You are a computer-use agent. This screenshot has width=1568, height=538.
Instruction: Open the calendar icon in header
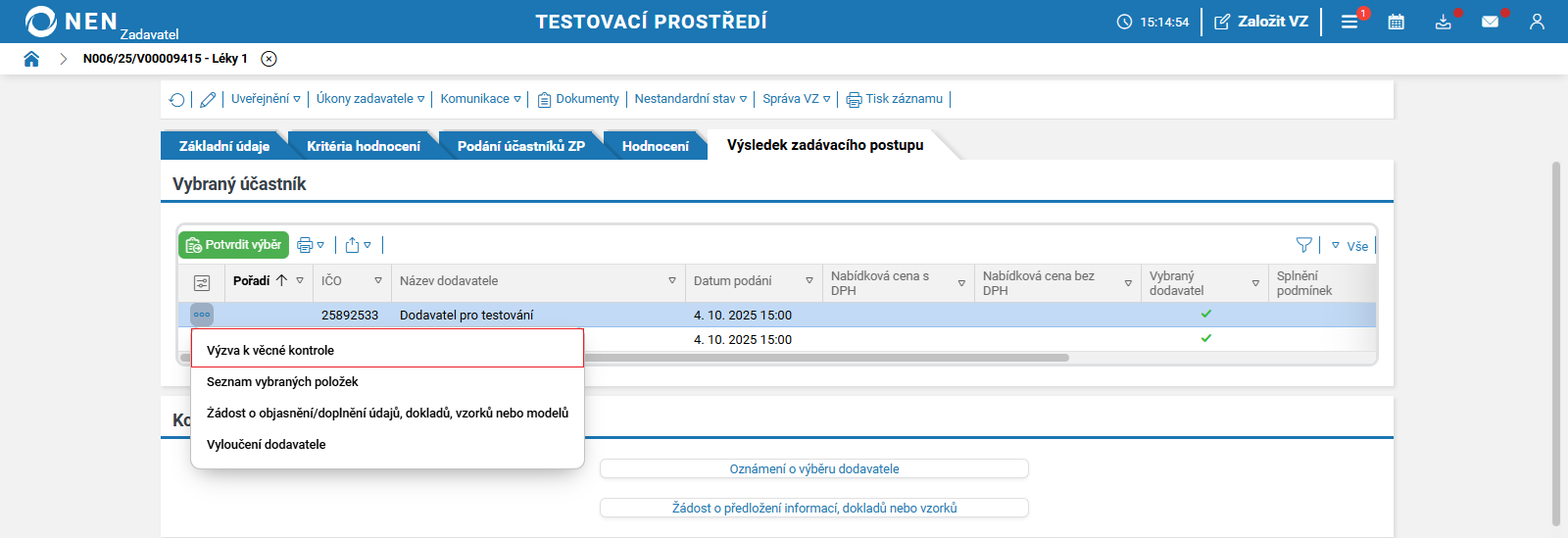click(x=1396, y=22)
